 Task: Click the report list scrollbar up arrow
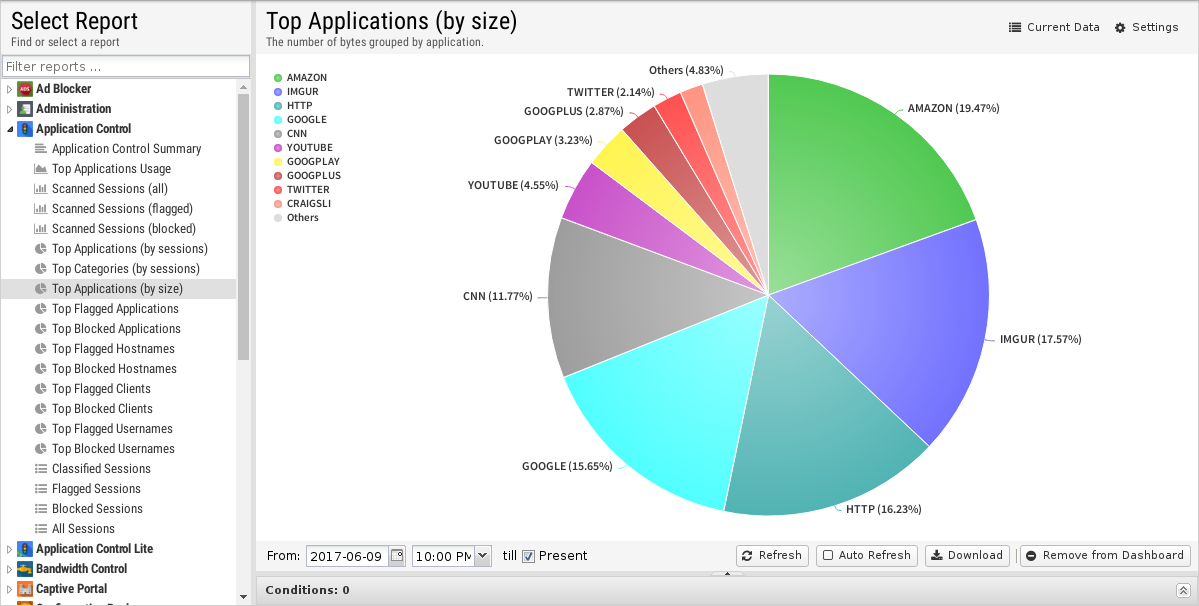[243, 86]
